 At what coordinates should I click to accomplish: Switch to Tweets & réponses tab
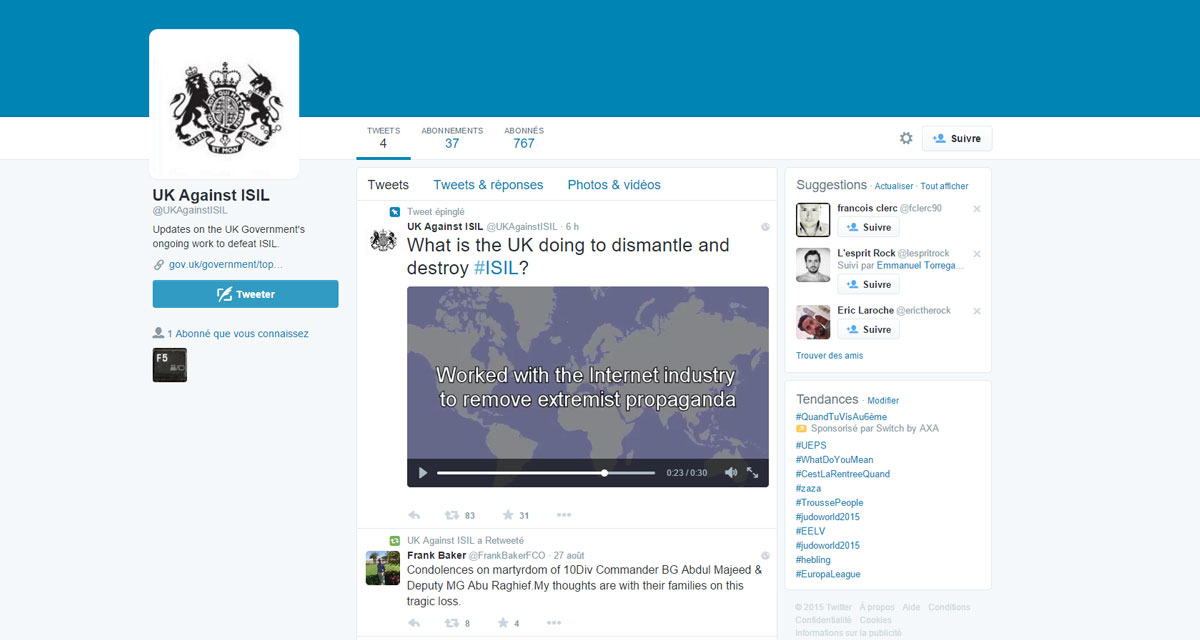pos(488,185)
